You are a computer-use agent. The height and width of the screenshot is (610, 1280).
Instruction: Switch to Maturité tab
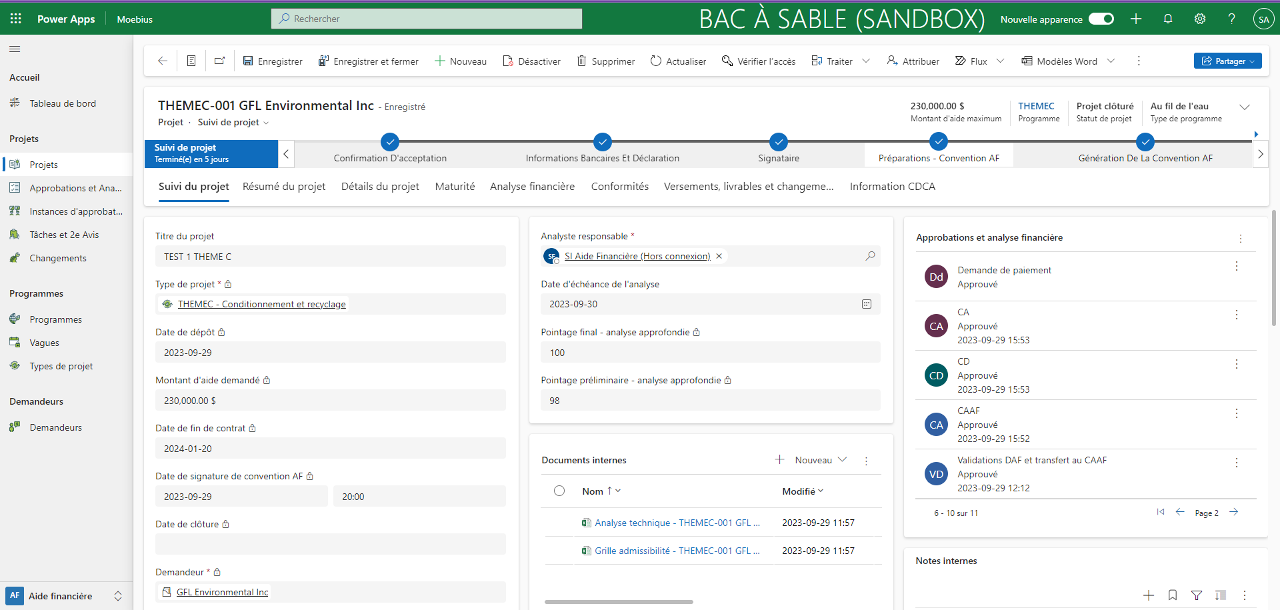pyautogui.click(x=455, y=186)
